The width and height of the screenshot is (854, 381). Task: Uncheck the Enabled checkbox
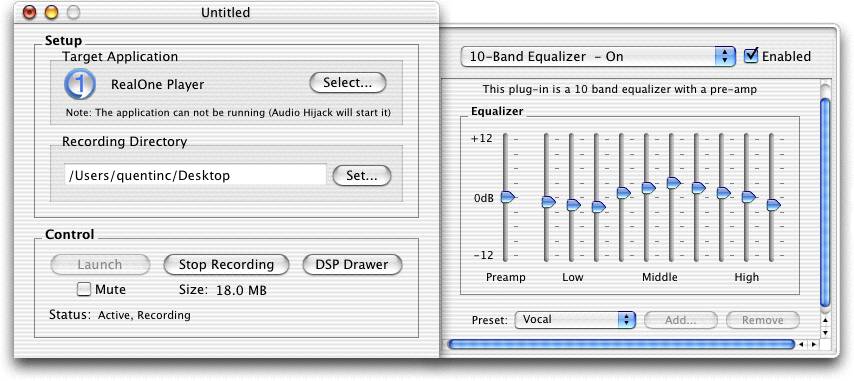click(751, 56)
